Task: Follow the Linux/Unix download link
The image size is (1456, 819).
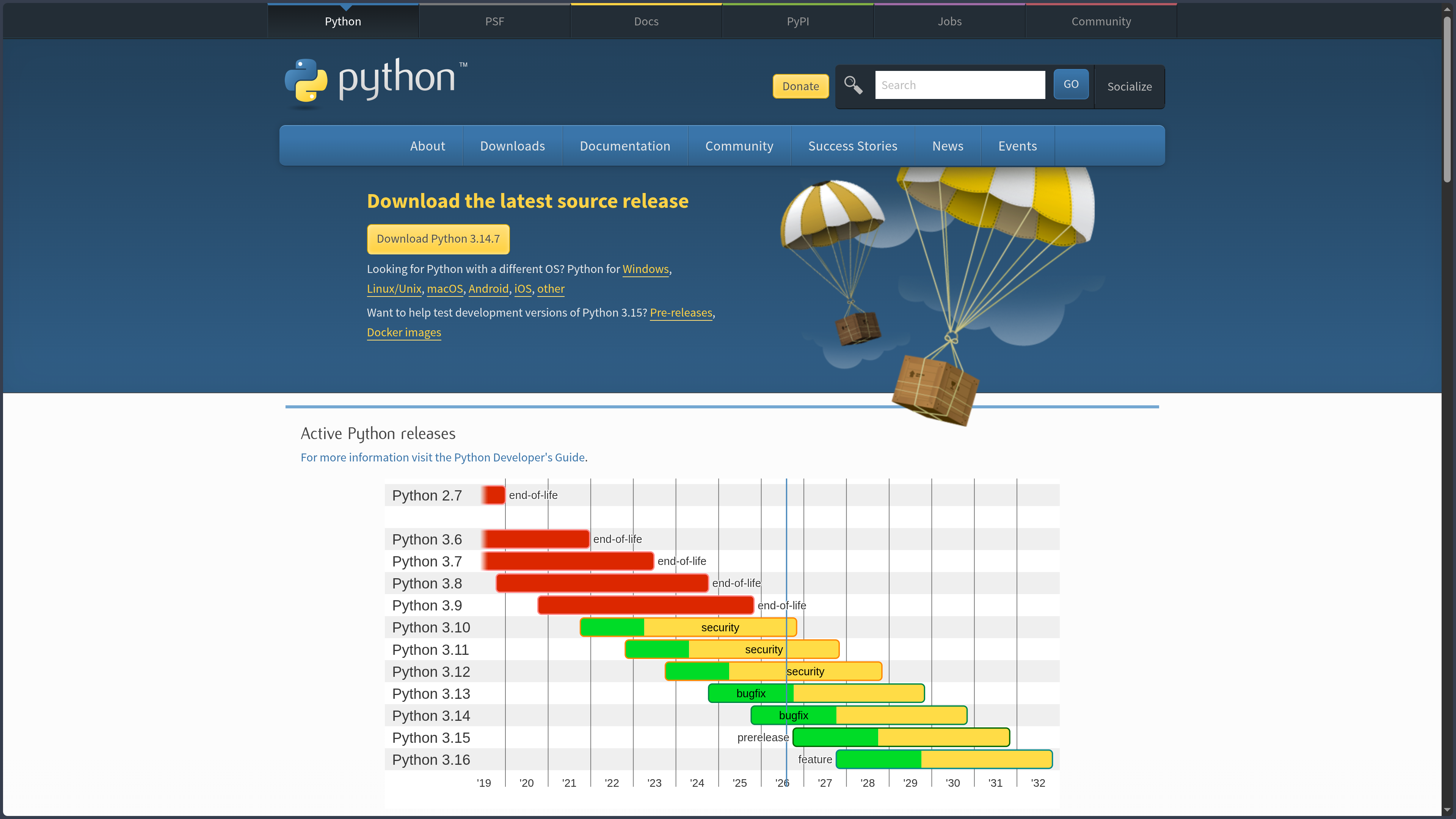Action: (394, 289)
